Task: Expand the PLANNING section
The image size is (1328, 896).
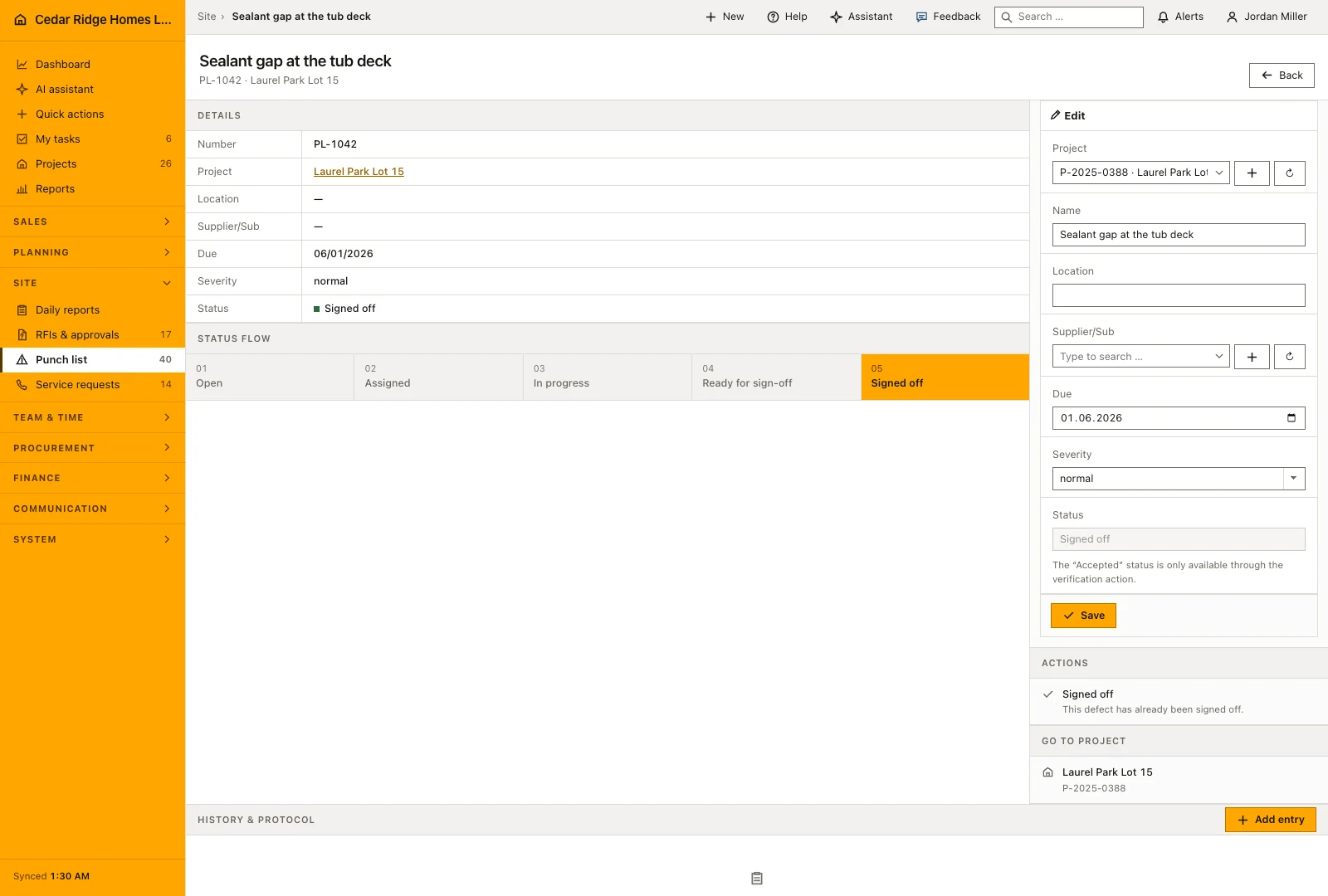Action: coord(92,252)
